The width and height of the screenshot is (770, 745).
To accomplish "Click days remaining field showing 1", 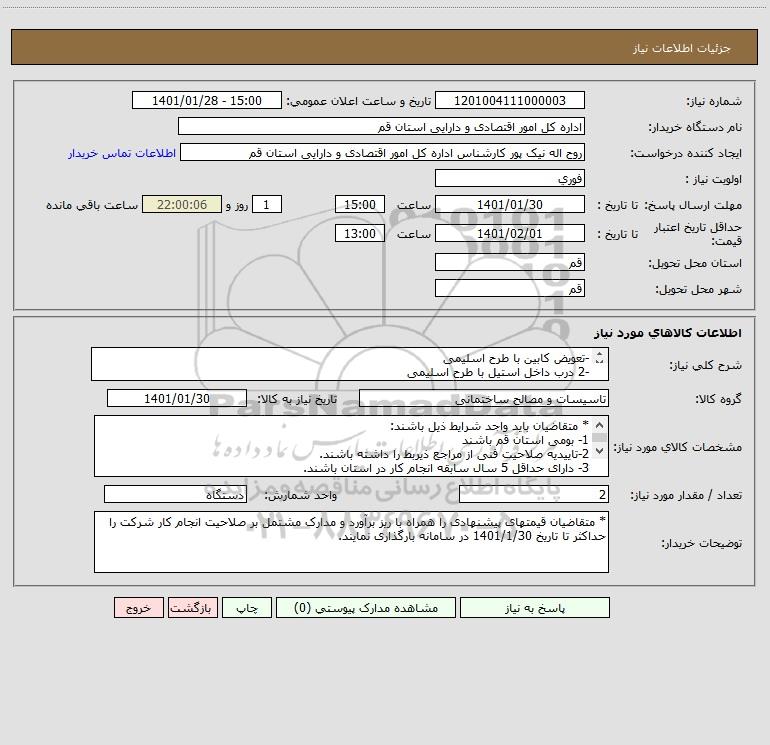I will [x=267, y=204].
